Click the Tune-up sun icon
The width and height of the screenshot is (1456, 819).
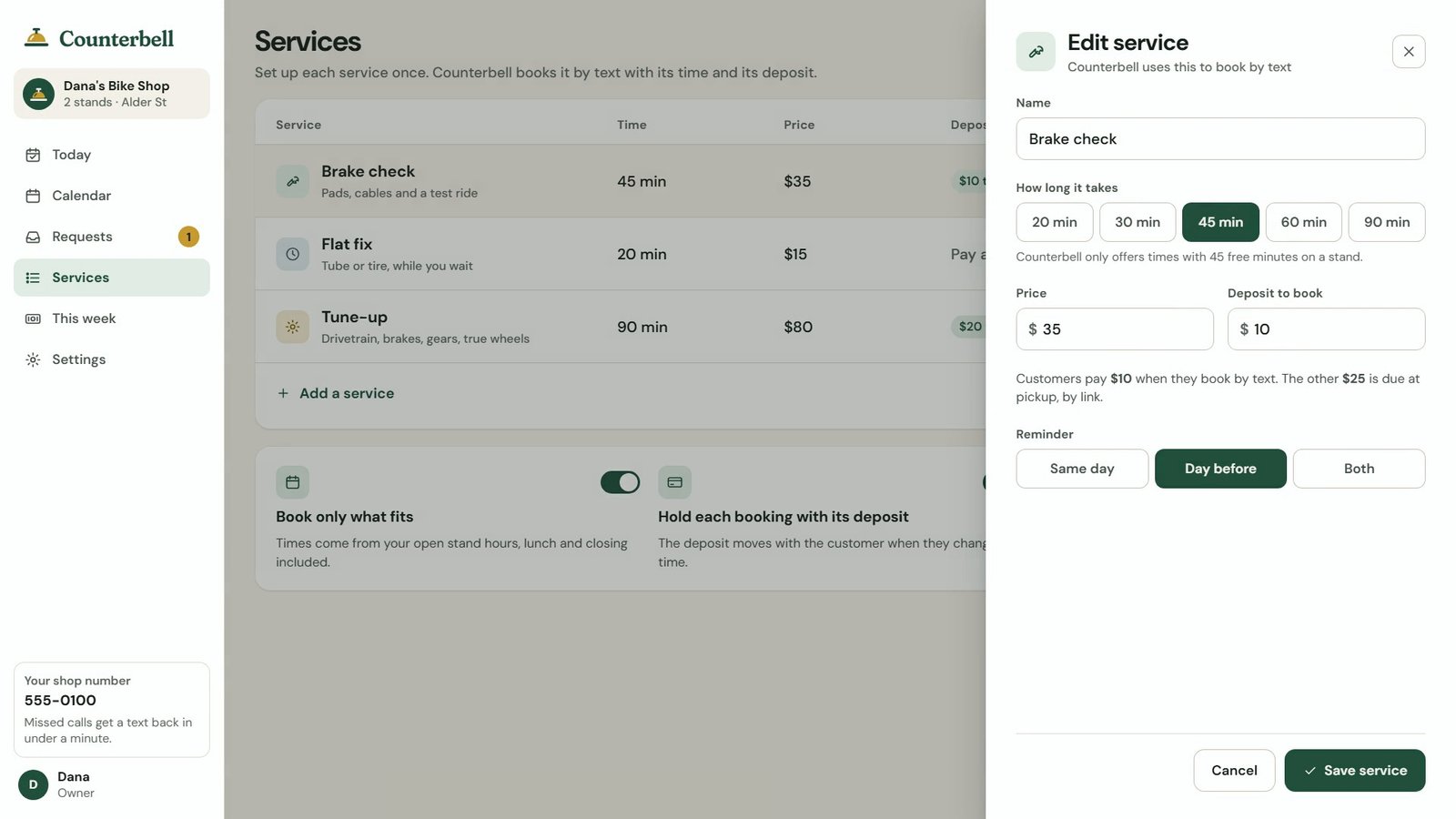point(292,327)
